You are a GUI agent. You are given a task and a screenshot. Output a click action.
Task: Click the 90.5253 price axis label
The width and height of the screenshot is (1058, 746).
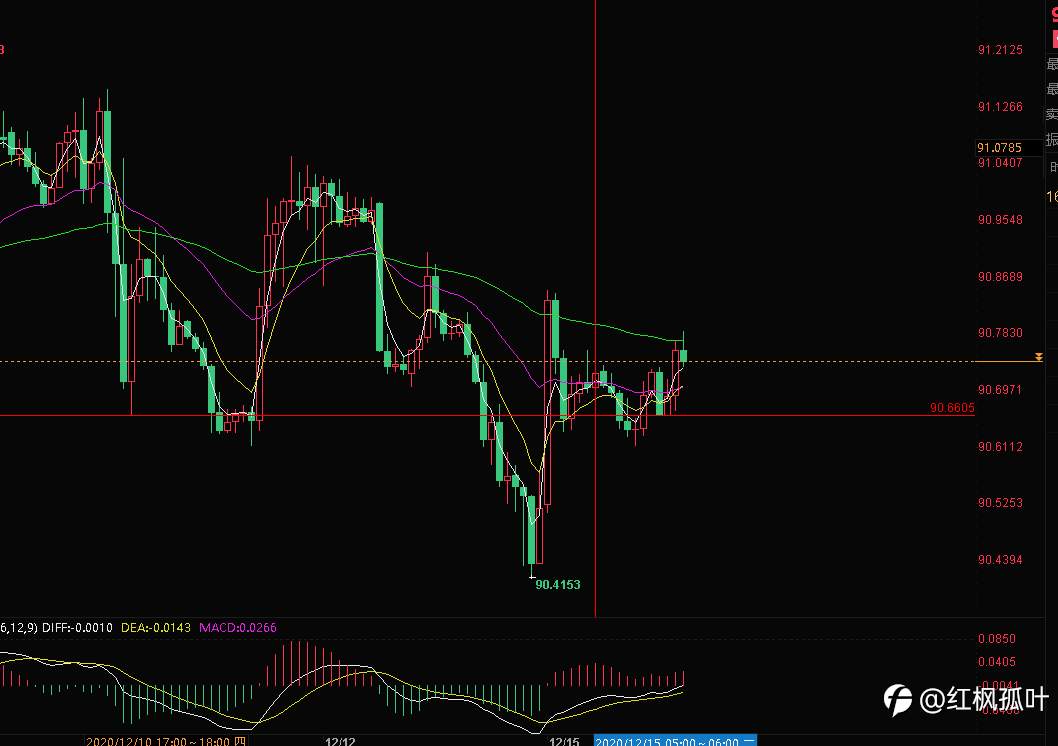[x=1000, y=503]
